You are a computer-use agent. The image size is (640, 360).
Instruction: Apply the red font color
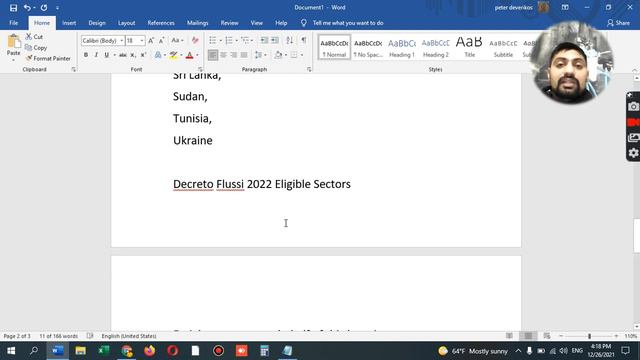[x=189, y=55]
